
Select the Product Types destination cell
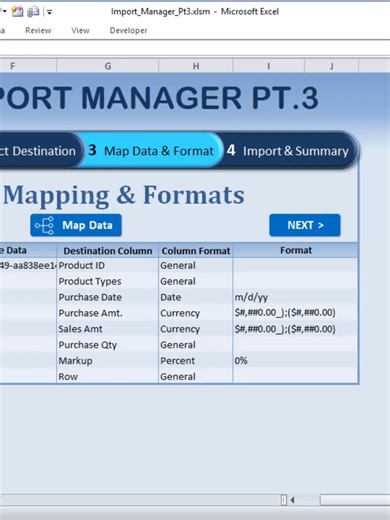pyautogui.click(x=108, y=281)
